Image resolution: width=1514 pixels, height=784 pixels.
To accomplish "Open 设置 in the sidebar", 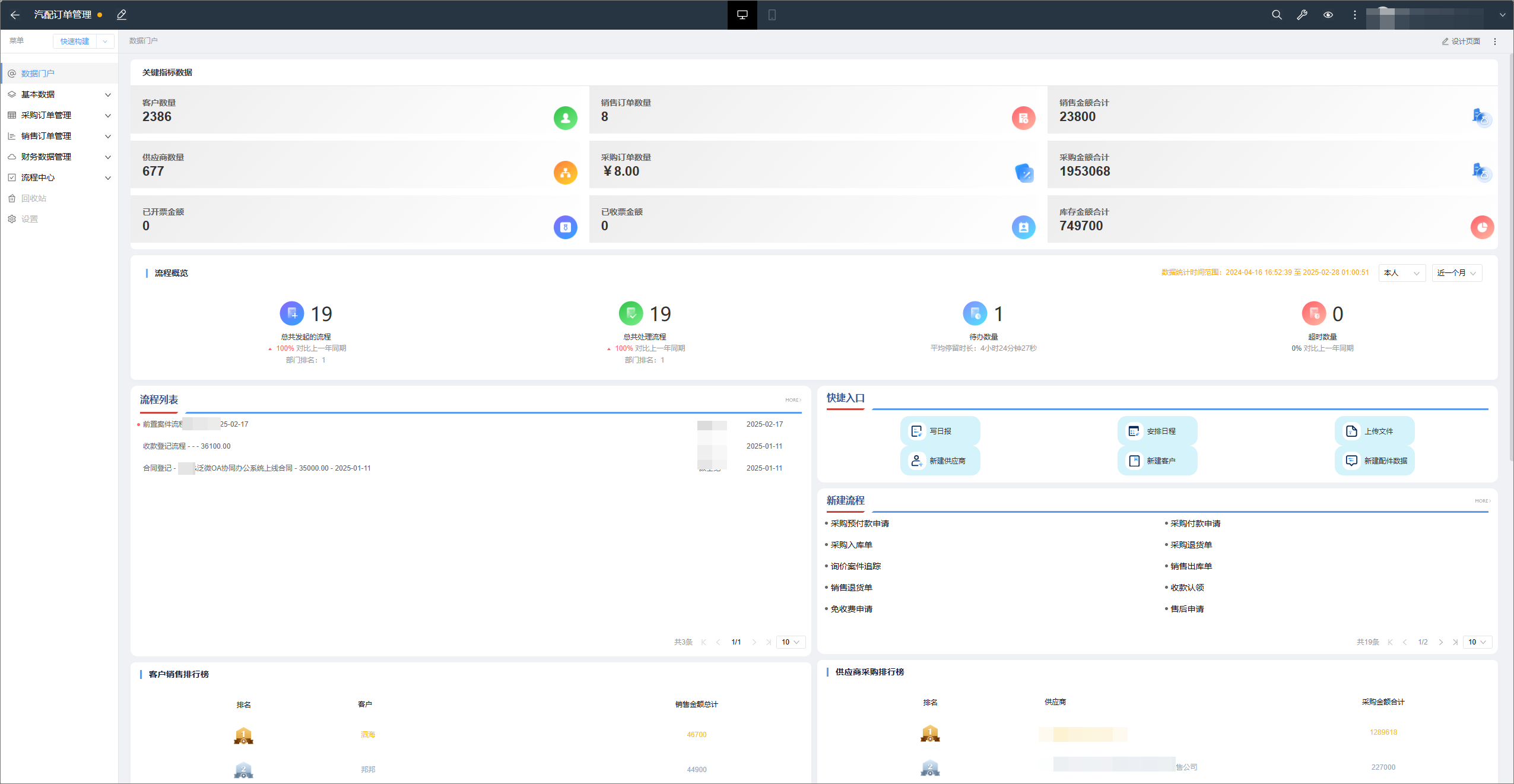I will 59,219.
